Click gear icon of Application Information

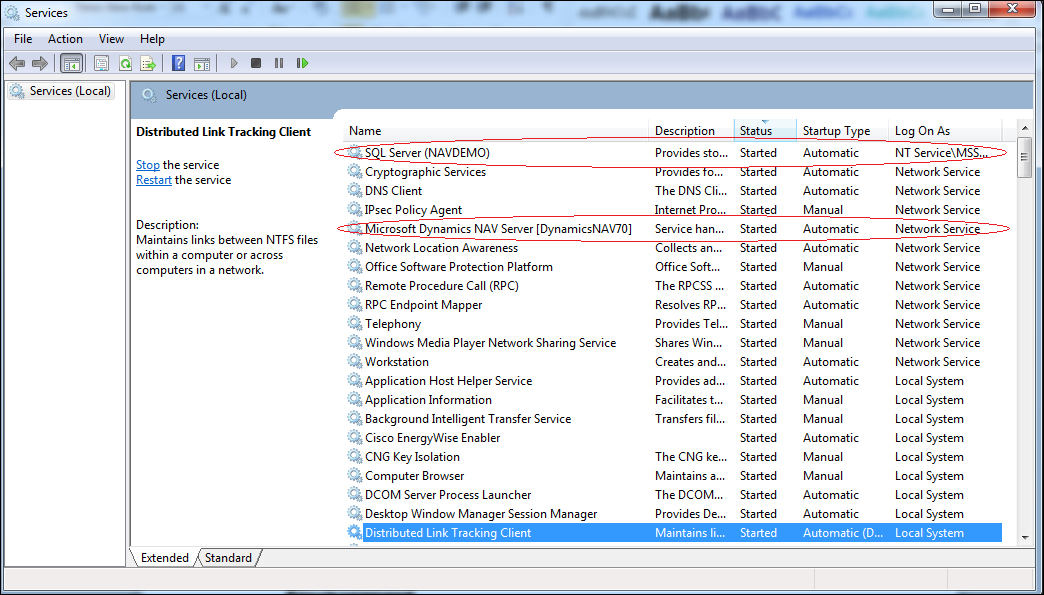pos(355,400)
